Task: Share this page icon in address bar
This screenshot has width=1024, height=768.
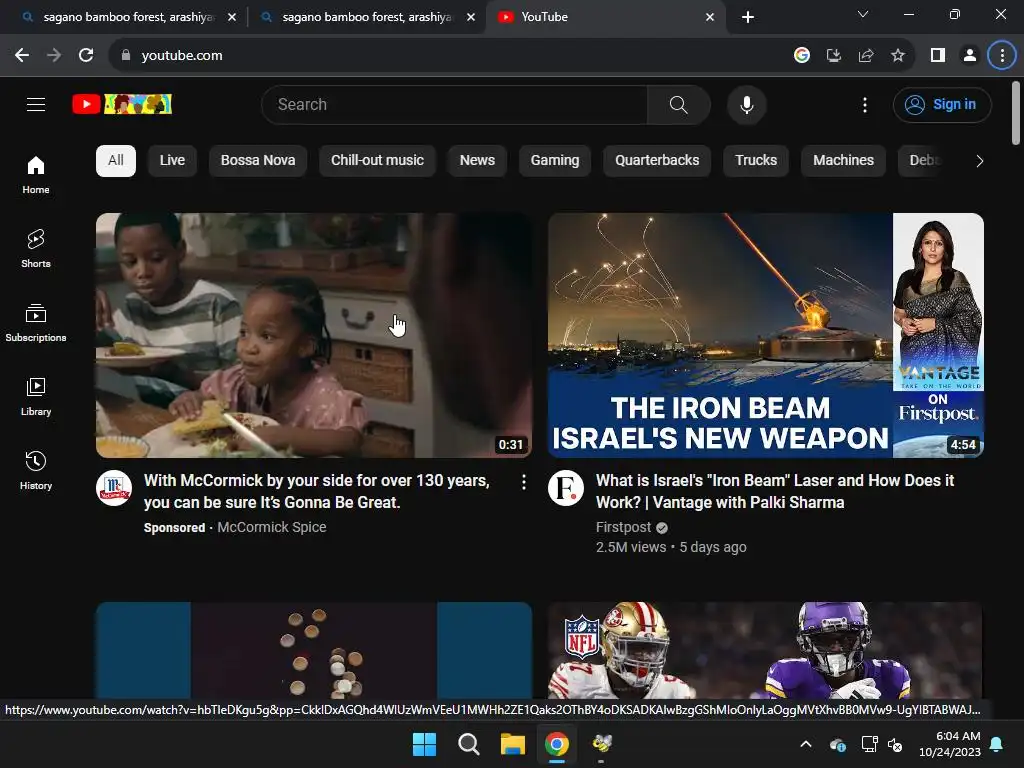Action: pyautogui.click(x=866, y=56)
